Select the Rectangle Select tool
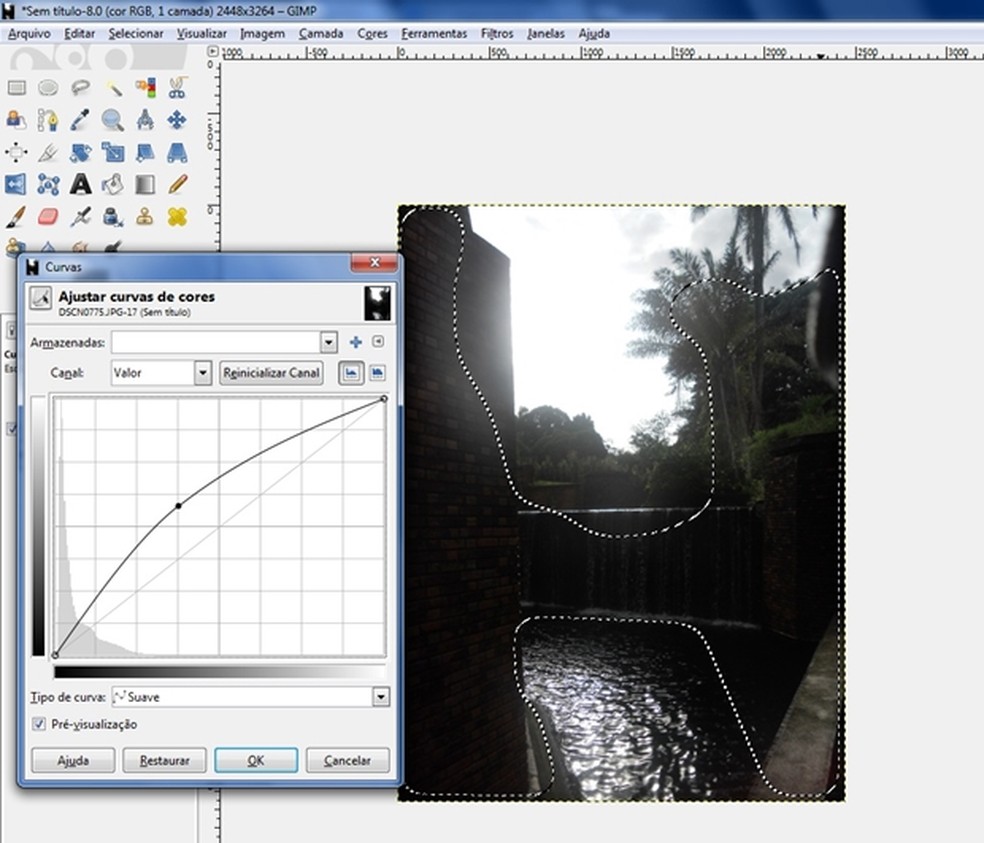 click(16, 88)
